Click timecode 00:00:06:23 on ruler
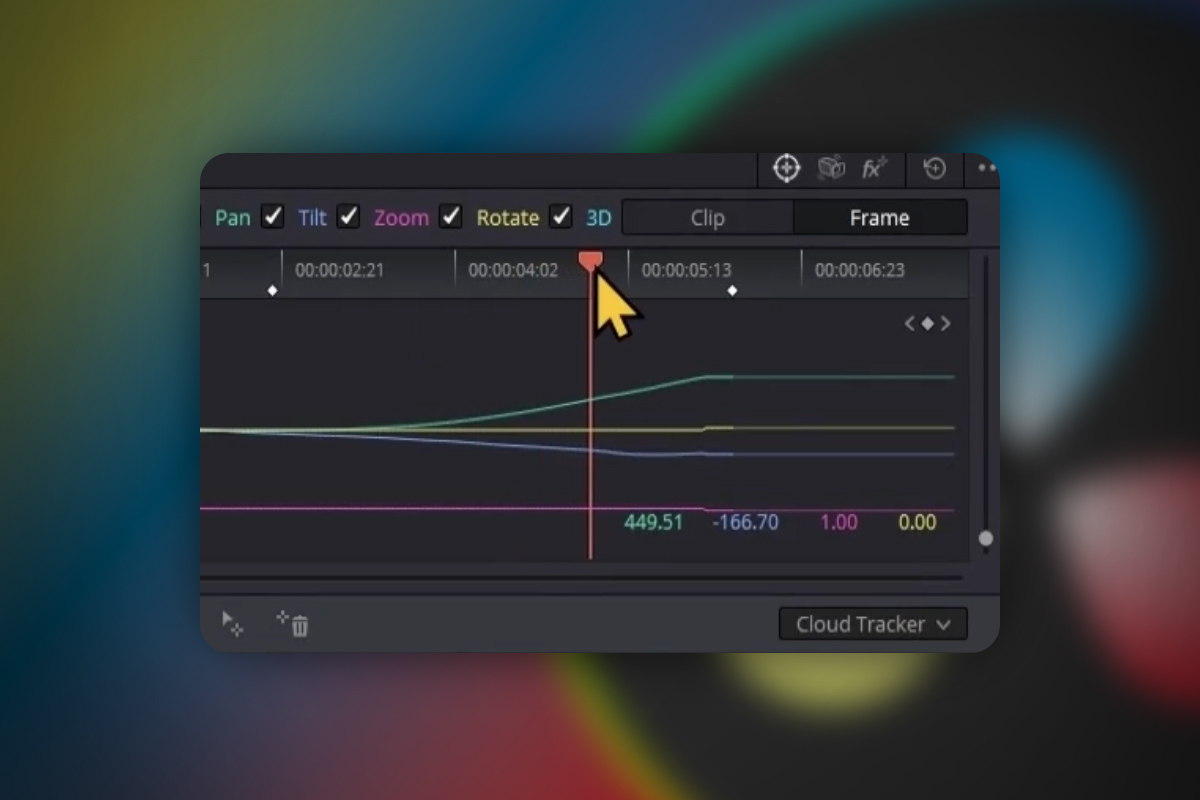Screen dimensions: 1200x800 pos(860,270)
